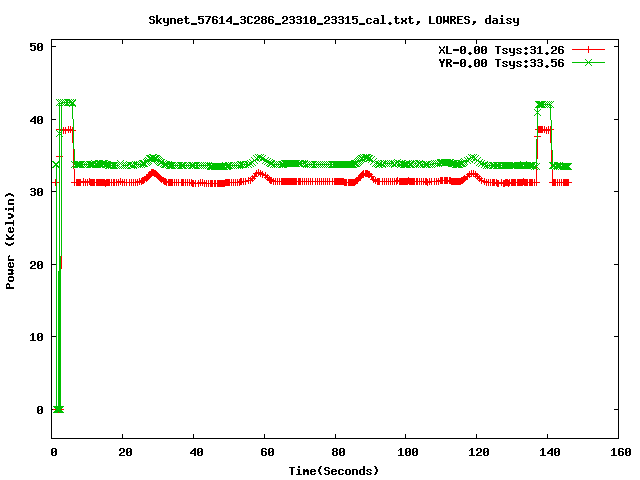The height and width of the screenshot is (480, 640).
Task: Click x-axis tick label 140
Action: (x=550, y=452)
